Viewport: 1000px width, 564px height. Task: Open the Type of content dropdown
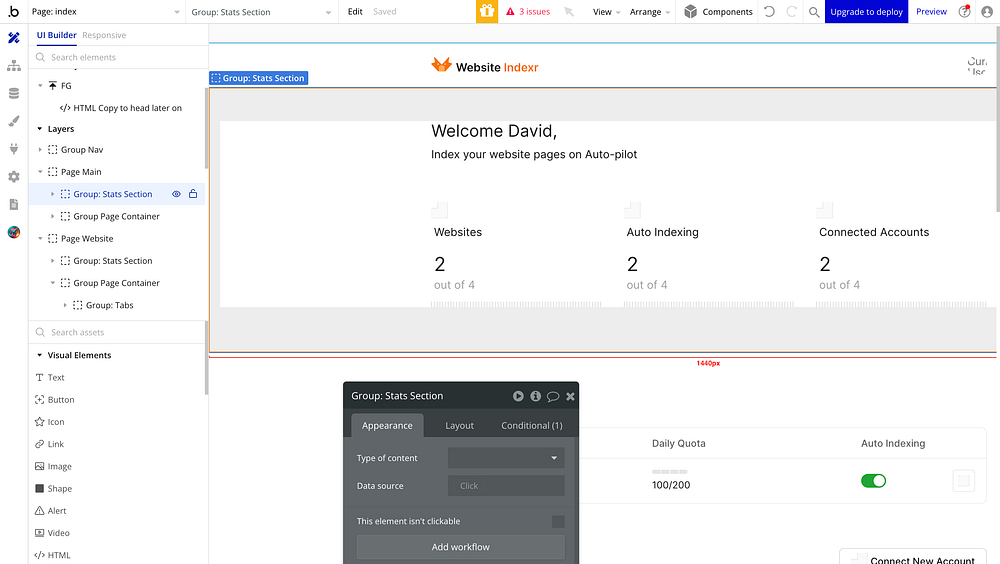(x=506, y=458)
